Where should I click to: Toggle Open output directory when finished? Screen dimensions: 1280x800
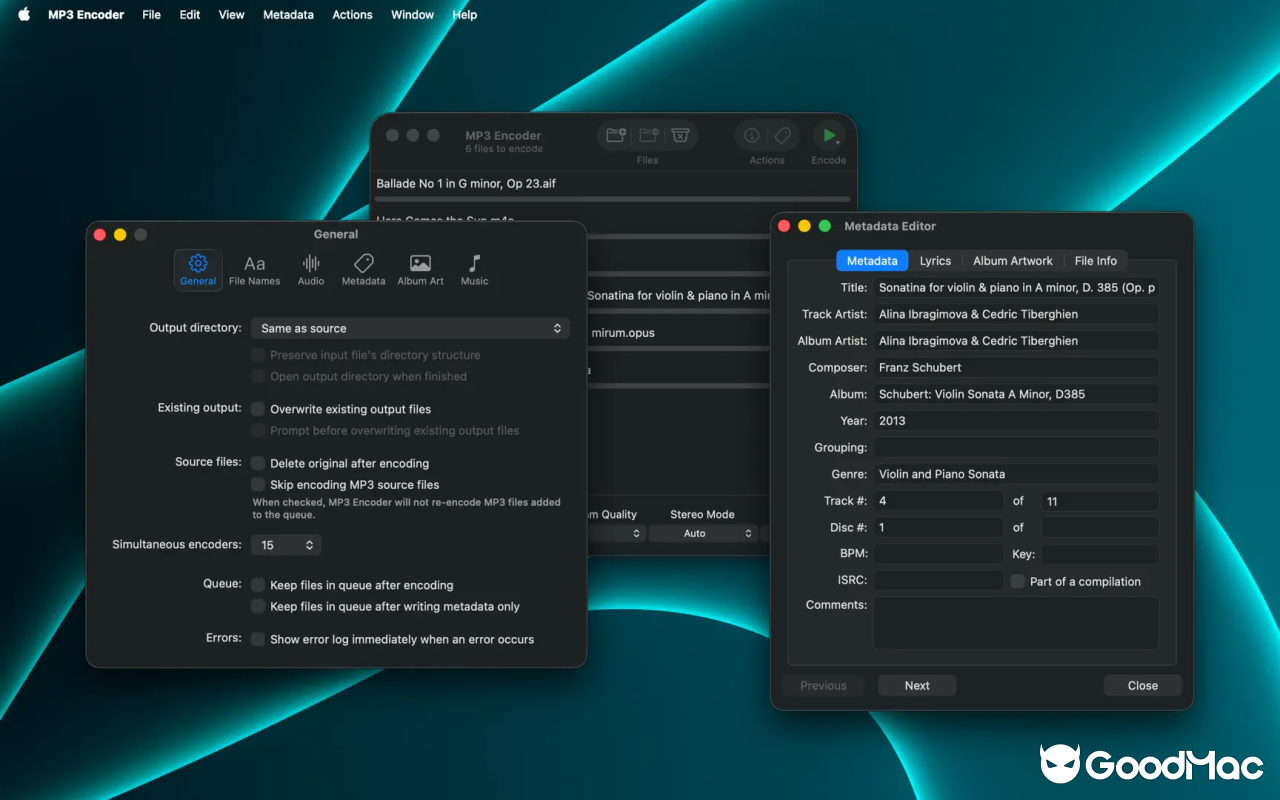point(259,376)
